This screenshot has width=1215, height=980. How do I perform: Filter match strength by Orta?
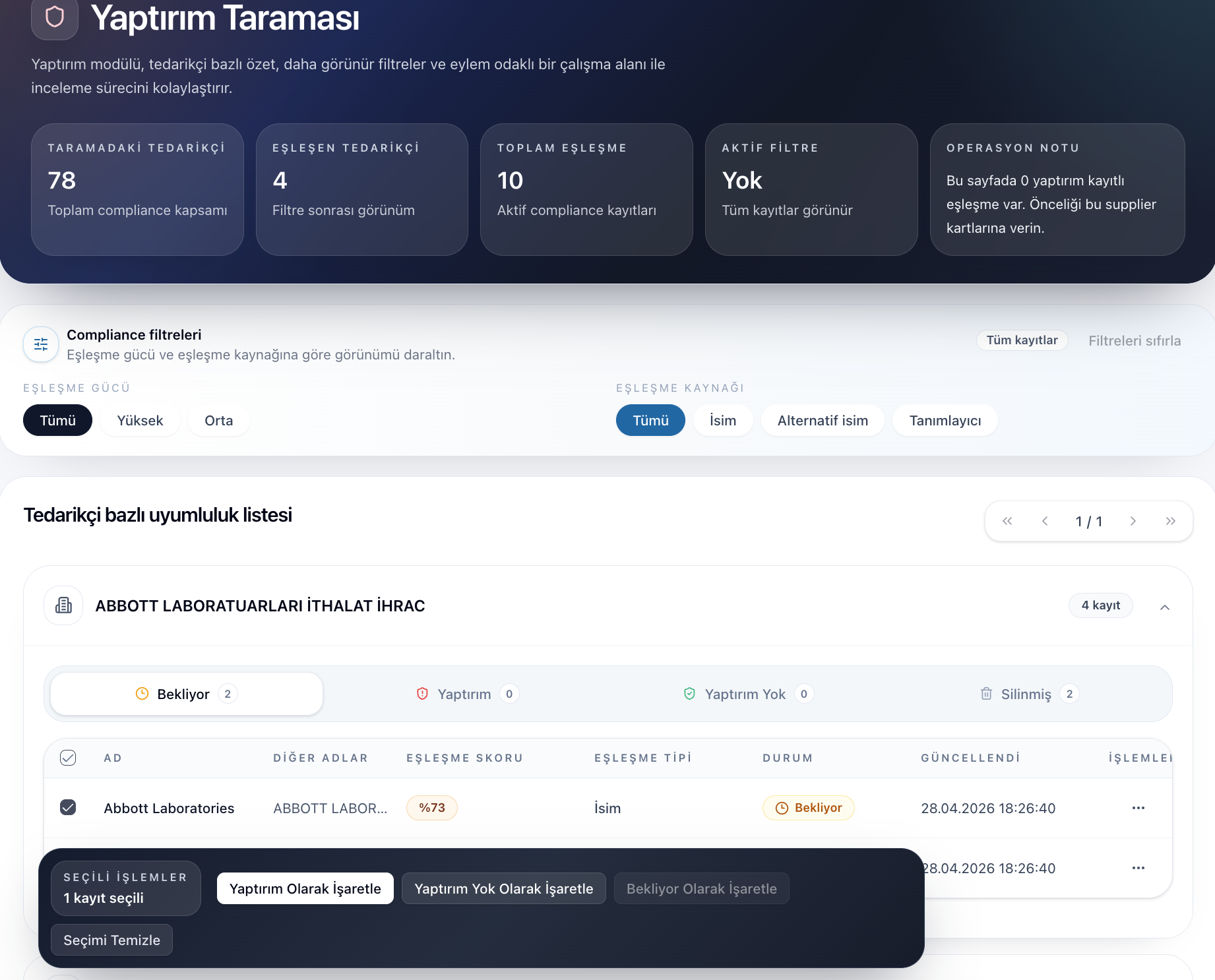(219, 420)
